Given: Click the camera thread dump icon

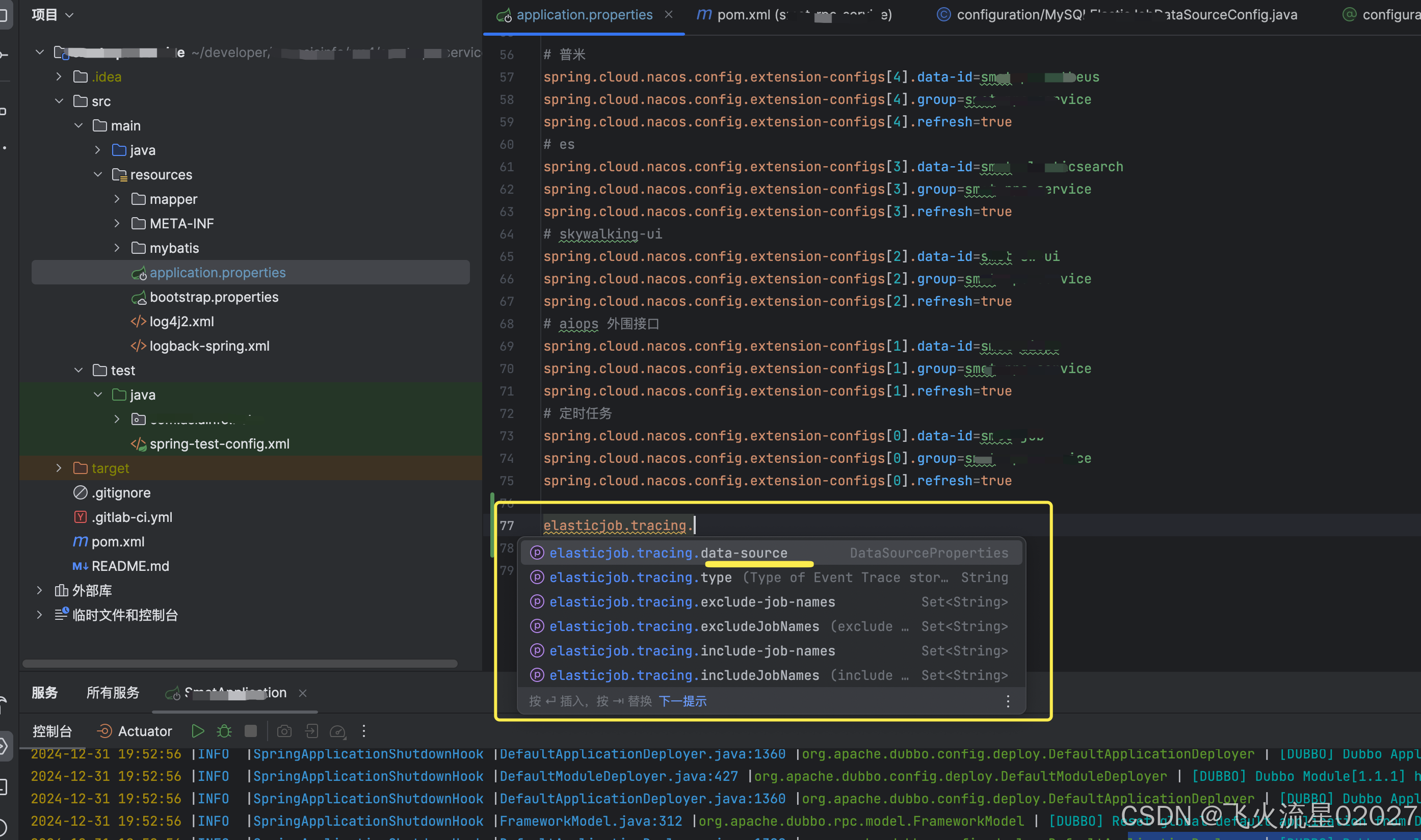Looking at the screenshot, I should pos(284,731).
